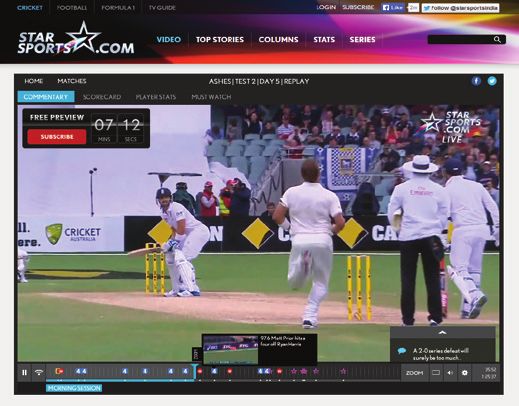The height and width of the screenshot is (406, 519).
Task: Open the COMMENTARY tab
Action: coord(46,97)
